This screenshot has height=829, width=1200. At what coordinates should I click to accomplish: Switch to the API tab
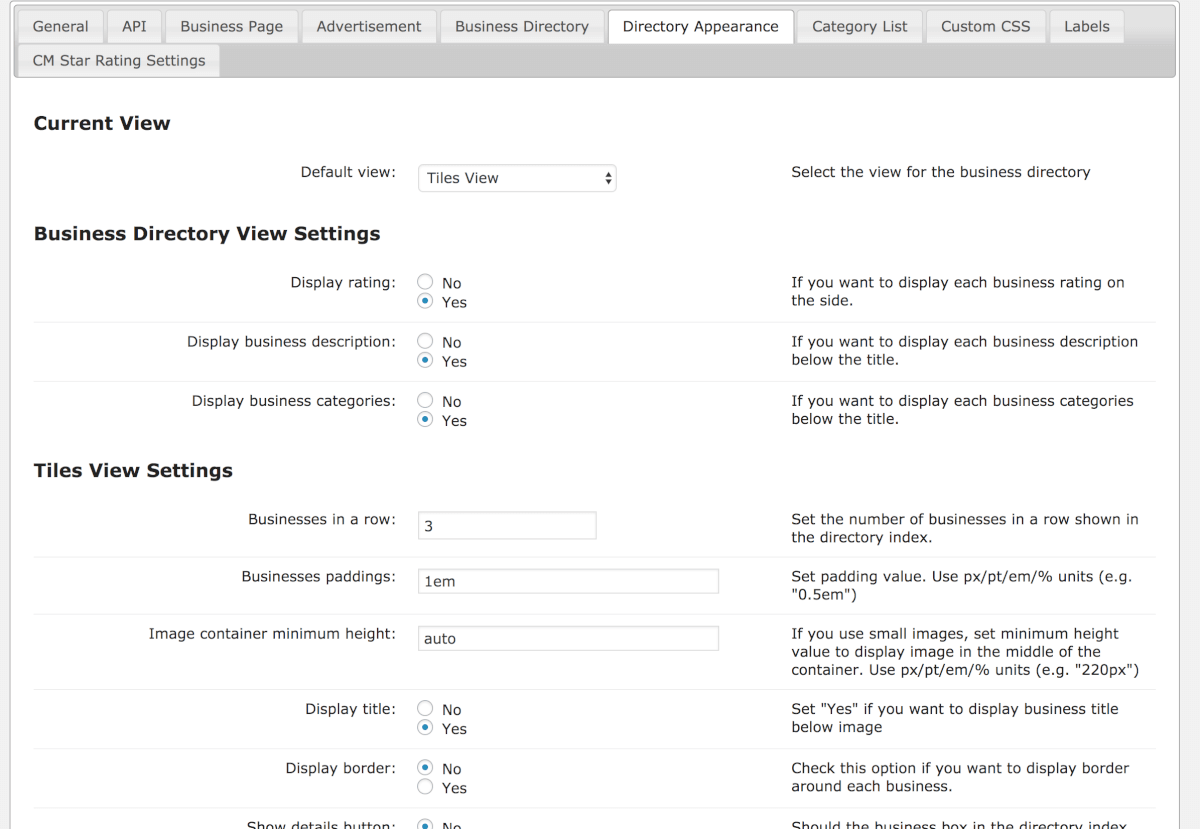[x=134, y=26]
